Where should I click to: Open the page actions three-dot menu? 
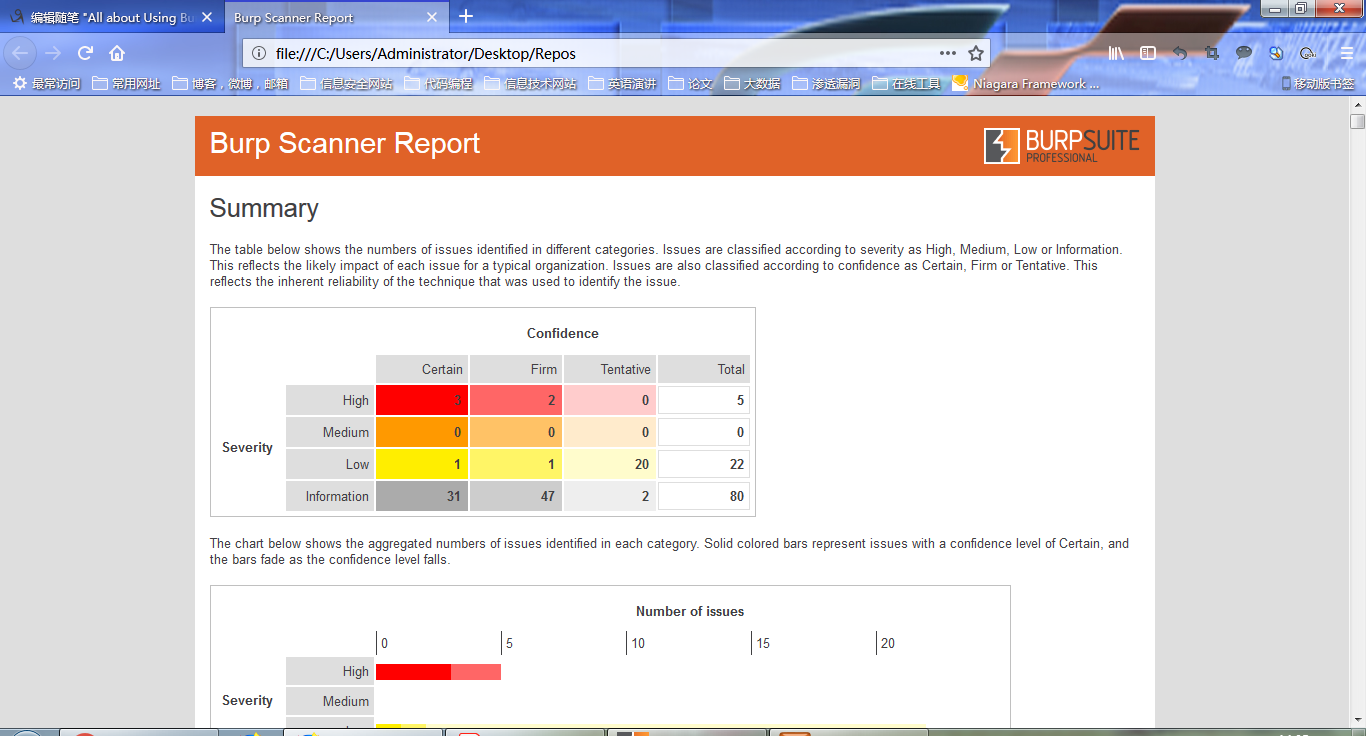tap(948, 53)
